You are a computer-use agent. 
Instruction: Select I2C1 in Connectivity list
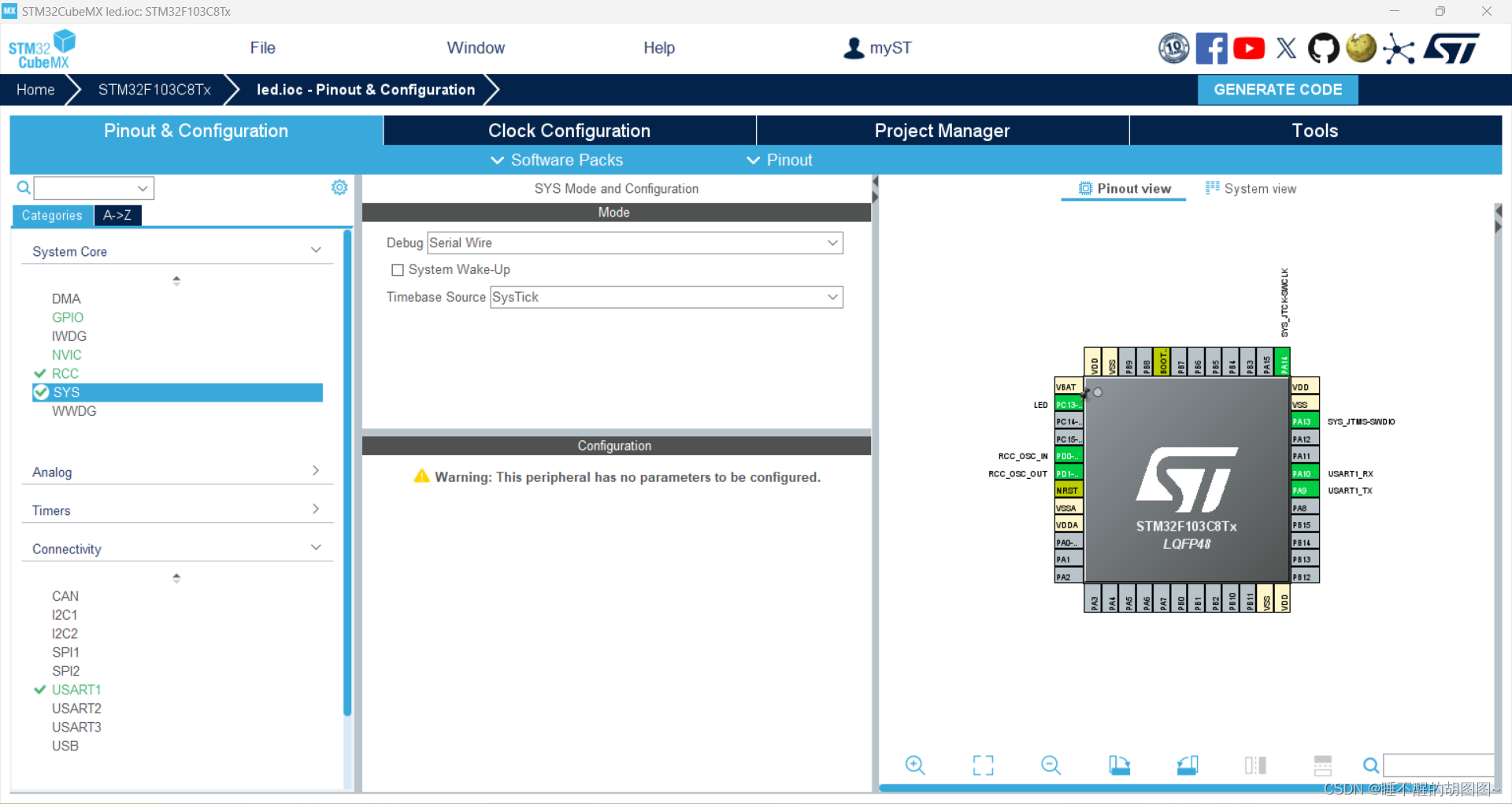65,615
